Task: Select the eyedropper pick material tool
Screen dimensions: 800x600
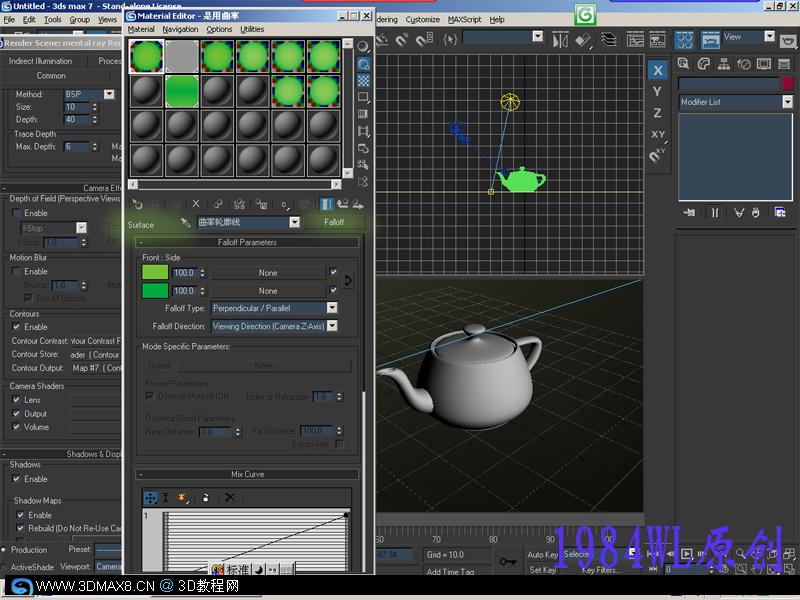Action: [x=185, y=223]
